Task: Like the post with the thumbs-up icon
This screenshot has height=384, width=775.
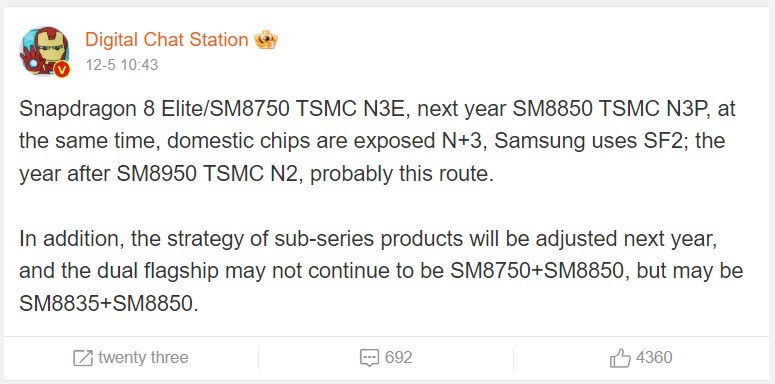Action: 620,358
